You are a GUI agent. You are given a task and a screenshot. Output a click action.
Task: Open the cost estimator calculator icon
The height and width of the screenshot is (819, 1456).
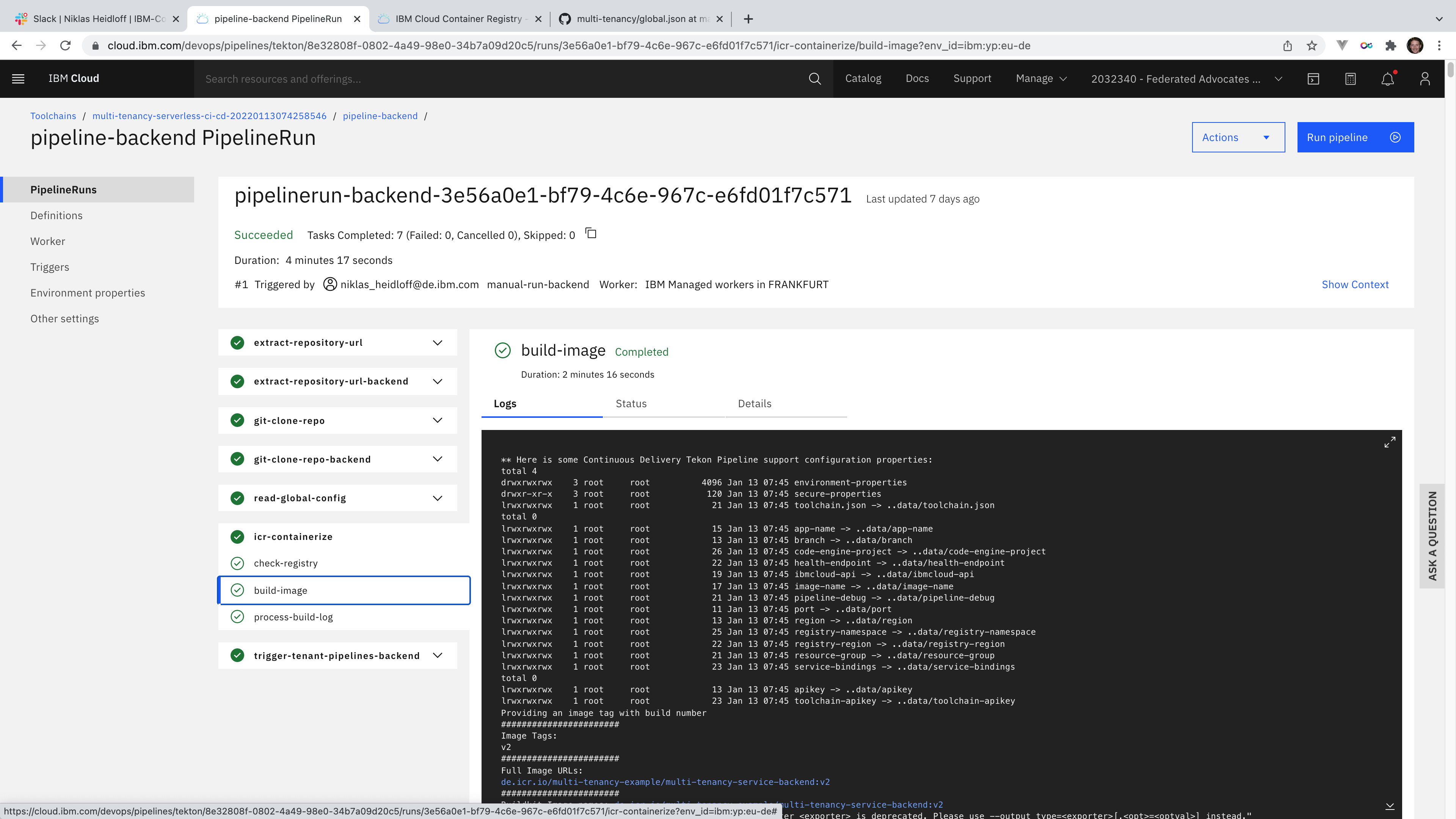[x=1350, y=78]
